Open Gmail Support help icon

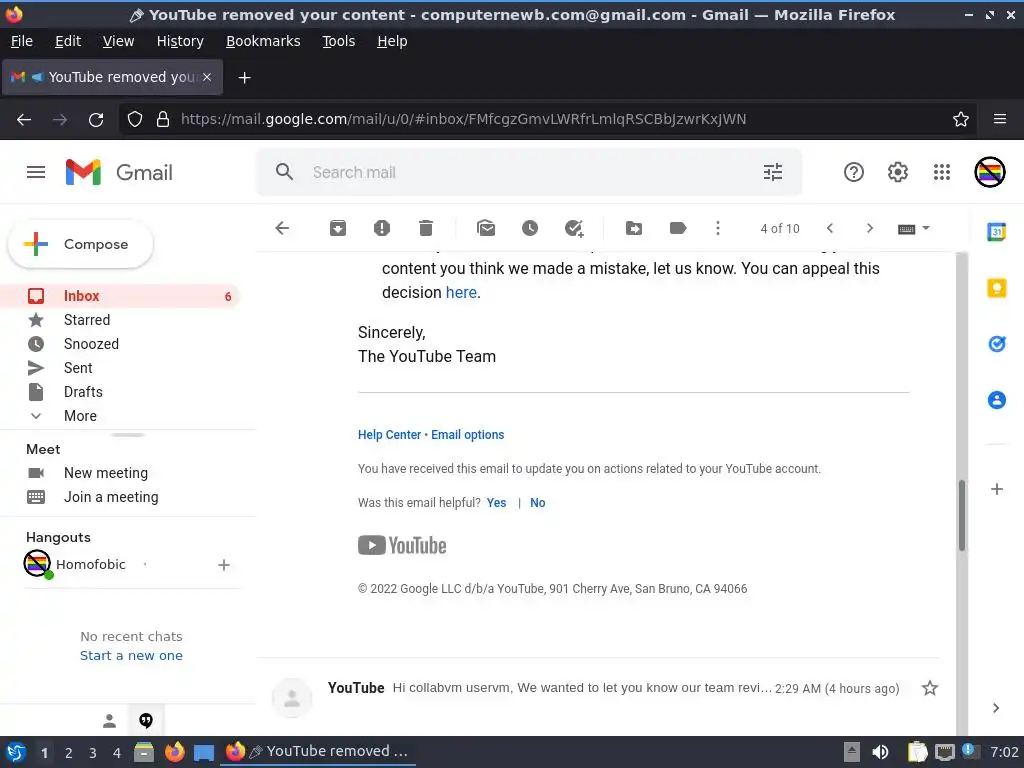(x=854, y=172)
